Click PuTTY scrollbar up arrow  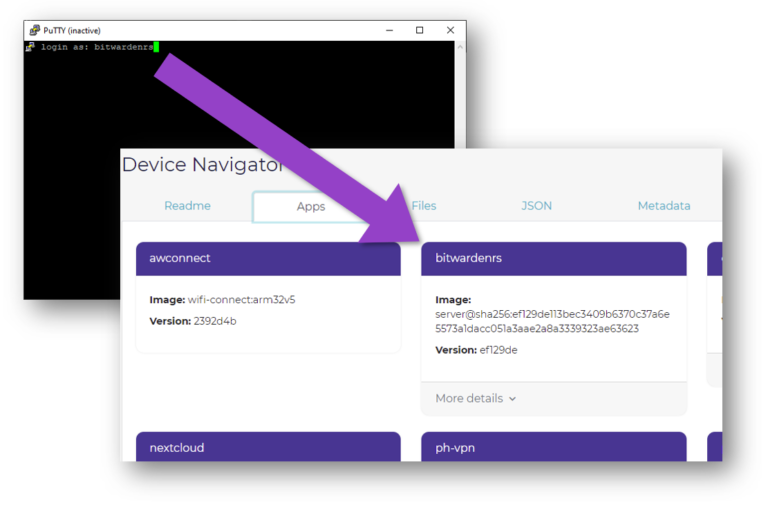click(x=460, y=47)
